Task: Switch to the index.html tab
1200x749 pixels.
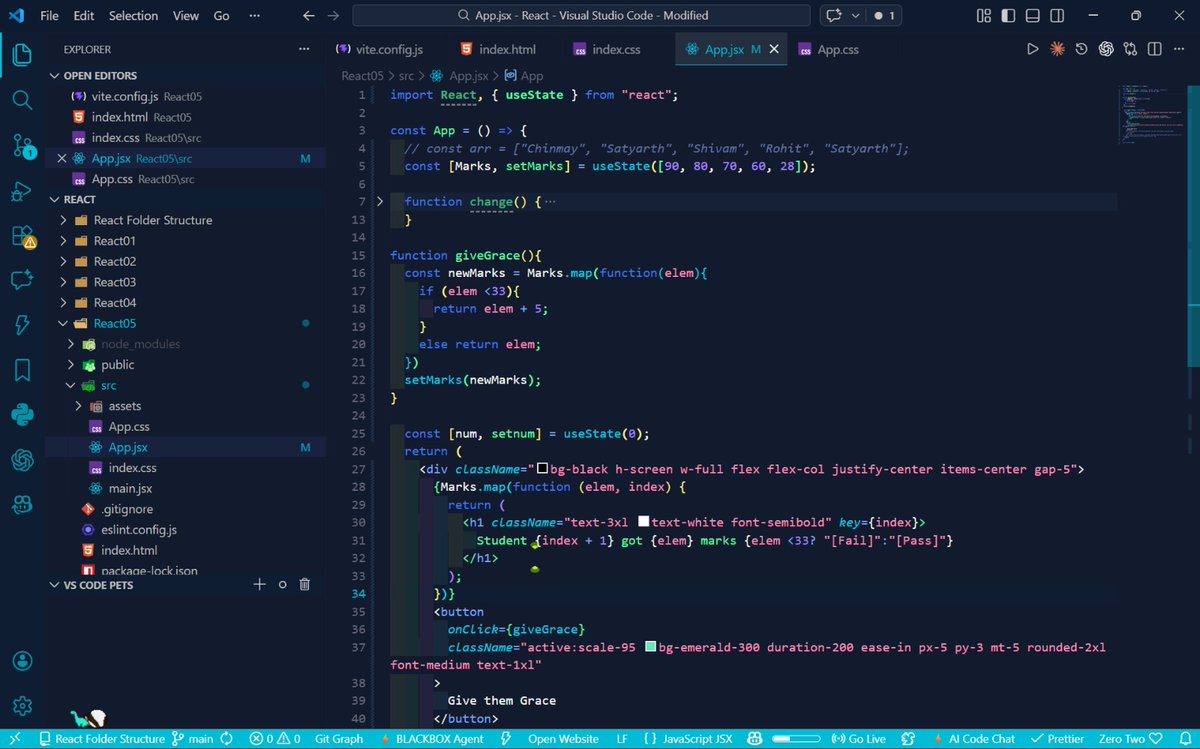Action: [x=498, y=49]
